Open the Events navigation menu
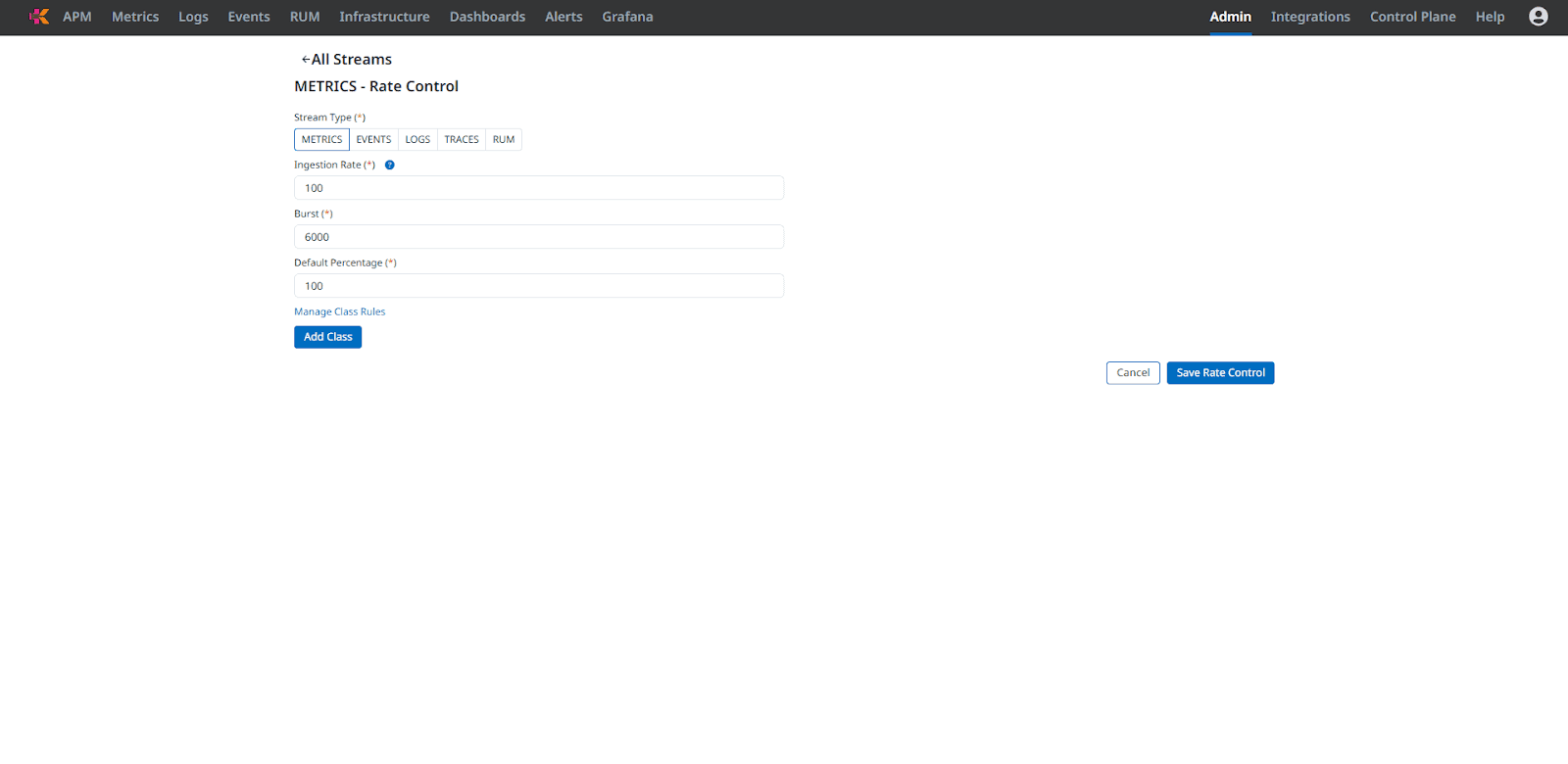This screenshot has height=764, width=1568. [249, 17]
